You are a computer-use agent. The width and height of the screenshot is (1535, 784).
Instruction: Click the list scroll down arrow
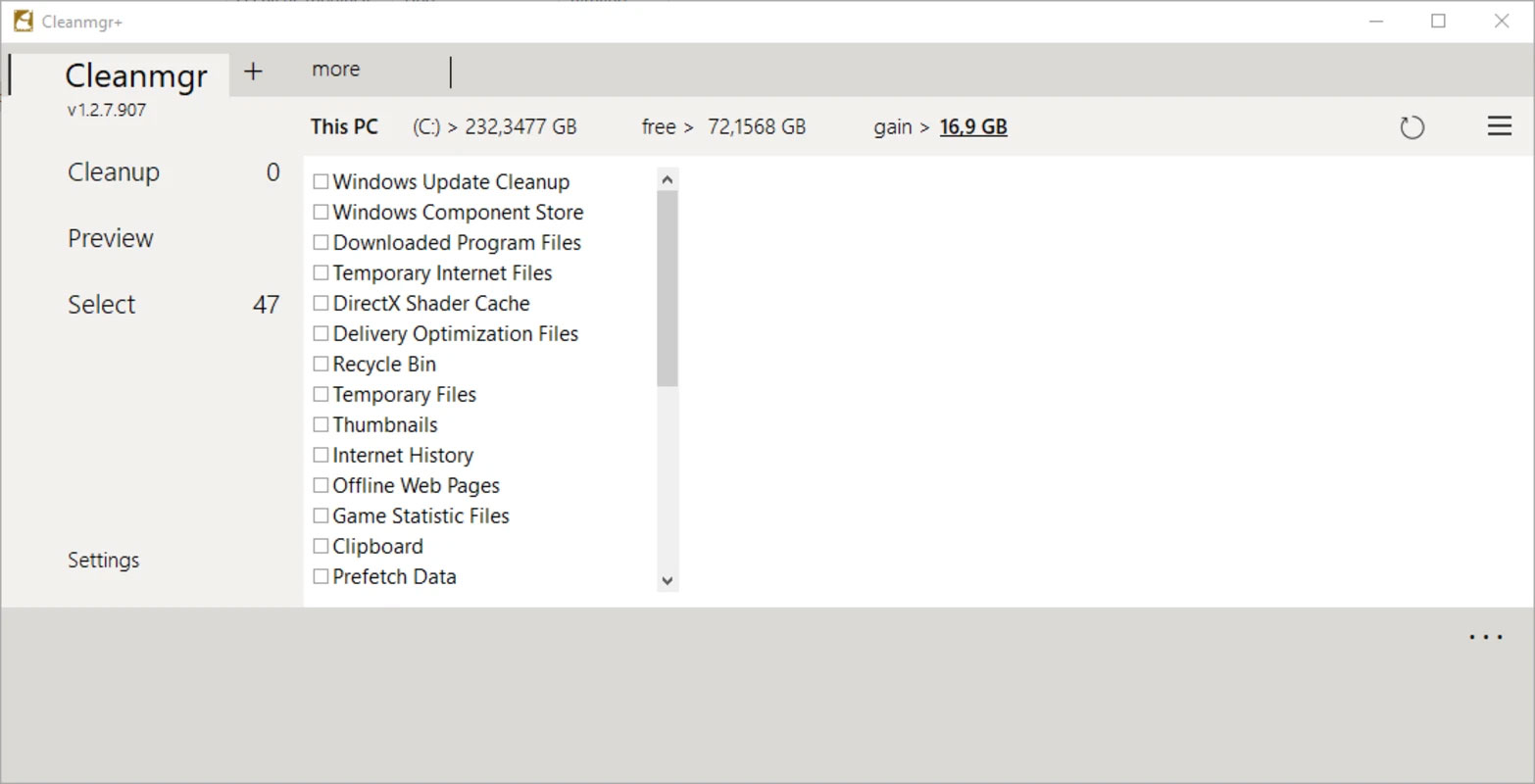point(668,580)
